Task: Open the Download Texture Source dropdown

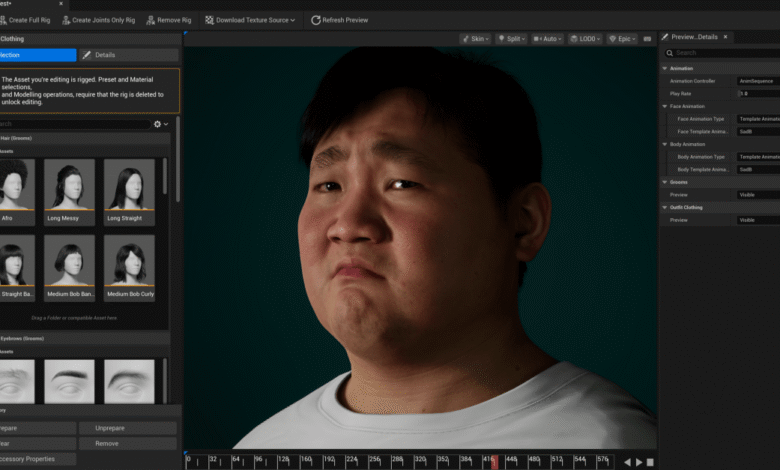Action: [251, 20]
